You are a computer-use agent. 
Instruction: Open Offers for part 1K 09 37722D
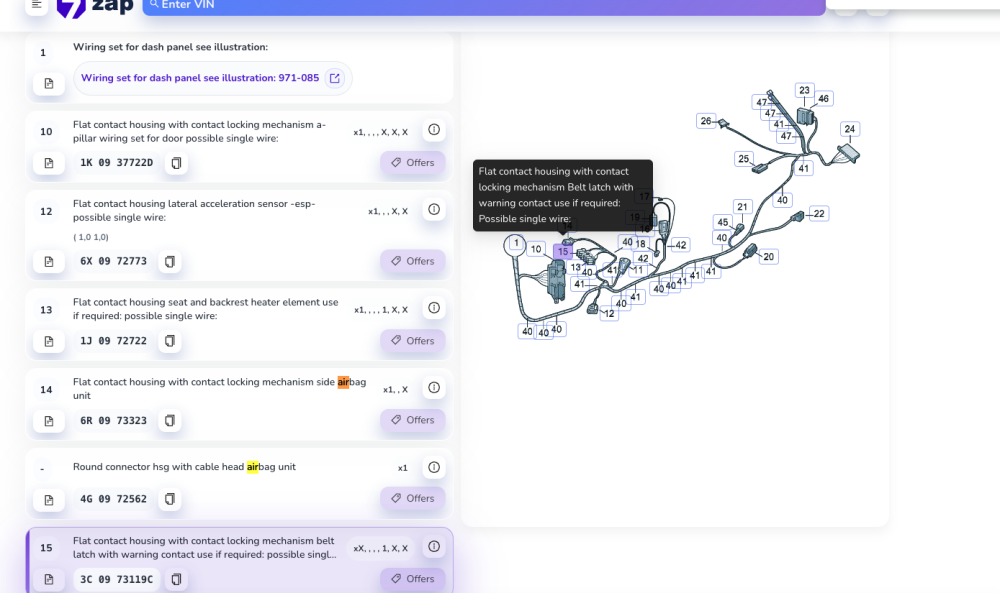coord(413,163)
